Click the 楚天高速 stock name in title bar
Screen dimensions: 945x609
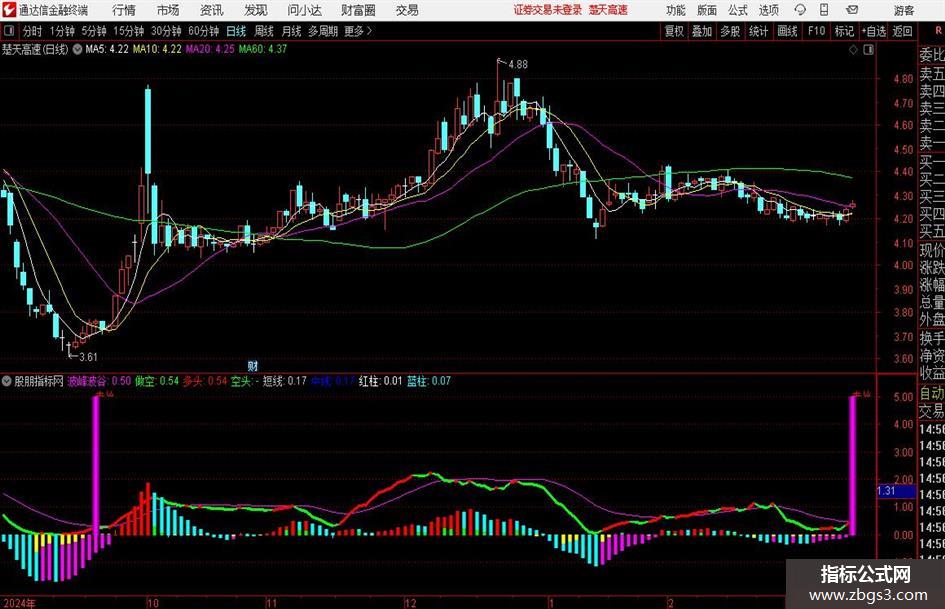[609, 10]
